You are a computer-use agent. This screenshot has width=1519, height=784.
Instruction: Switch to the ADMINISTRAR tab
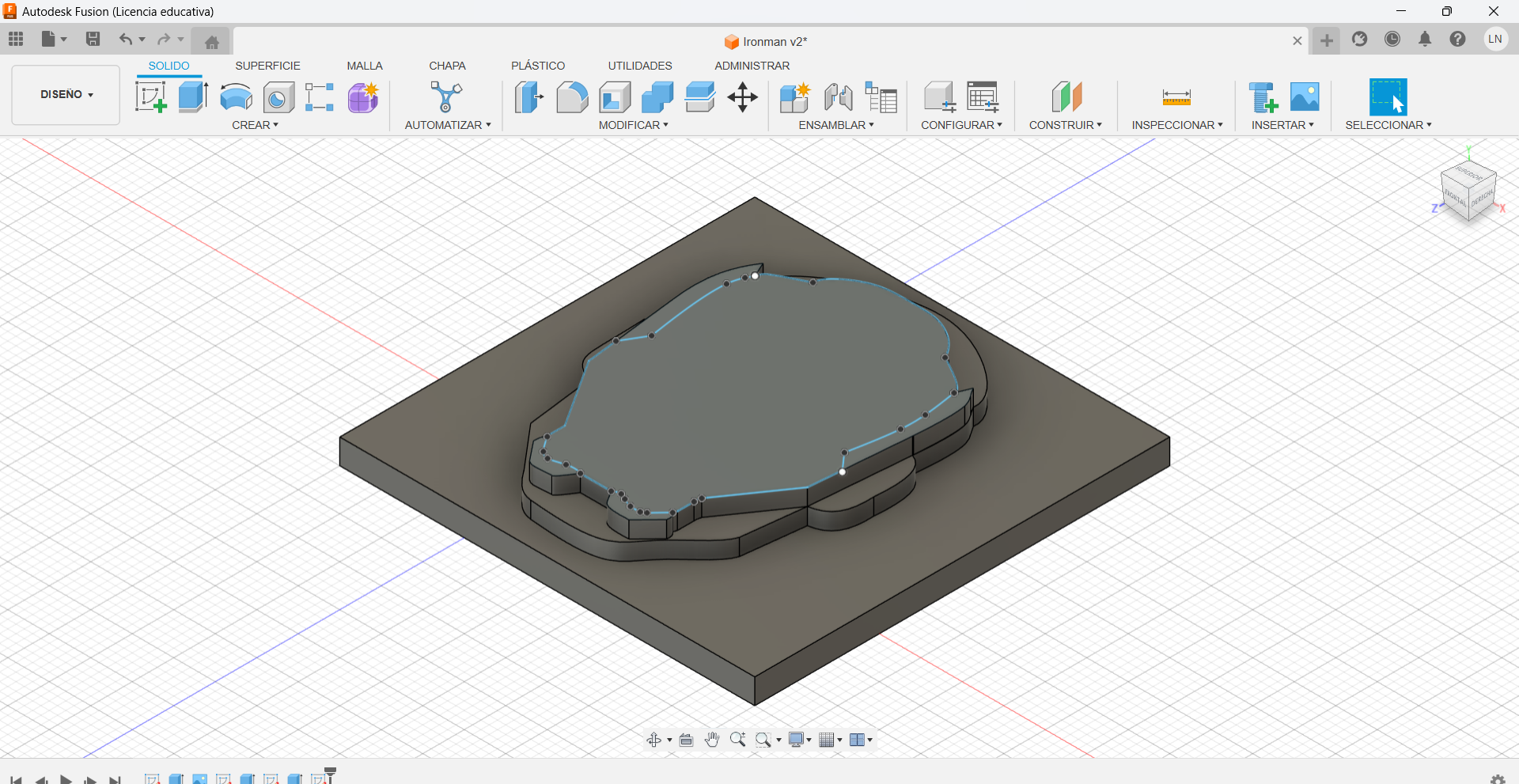tap(752, 66)
